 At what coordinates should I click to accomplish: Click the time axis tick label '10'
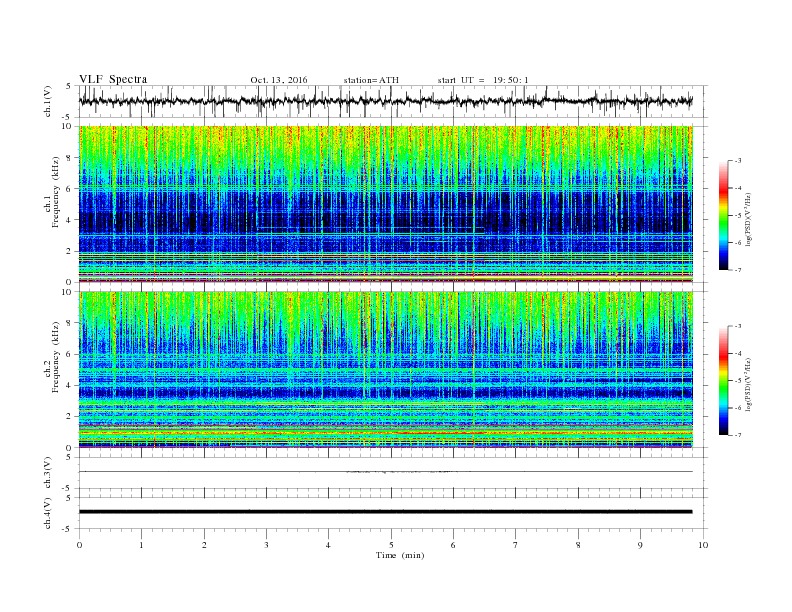coord(703,545)
